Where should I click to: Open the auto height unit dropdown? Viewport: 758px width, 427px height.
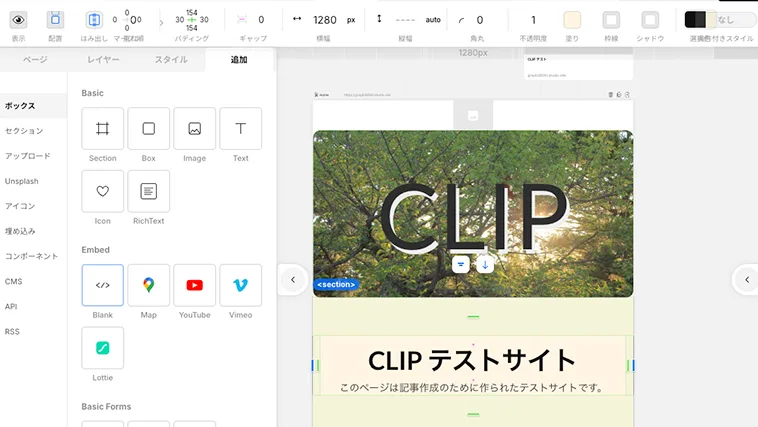tap(433, 20)
